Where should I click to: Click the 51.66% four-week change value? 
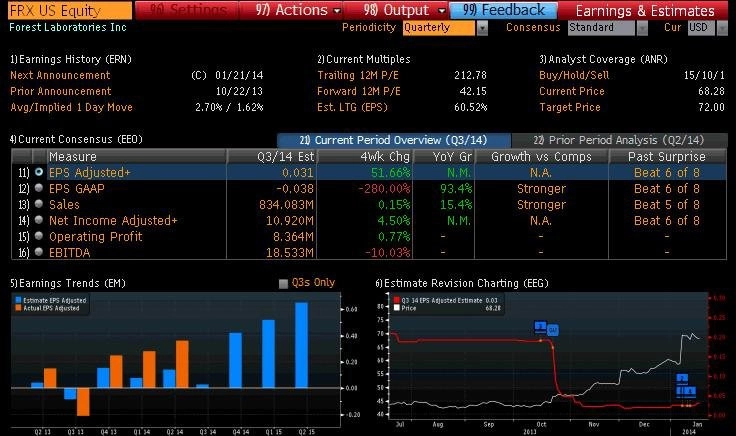point(391,173)
